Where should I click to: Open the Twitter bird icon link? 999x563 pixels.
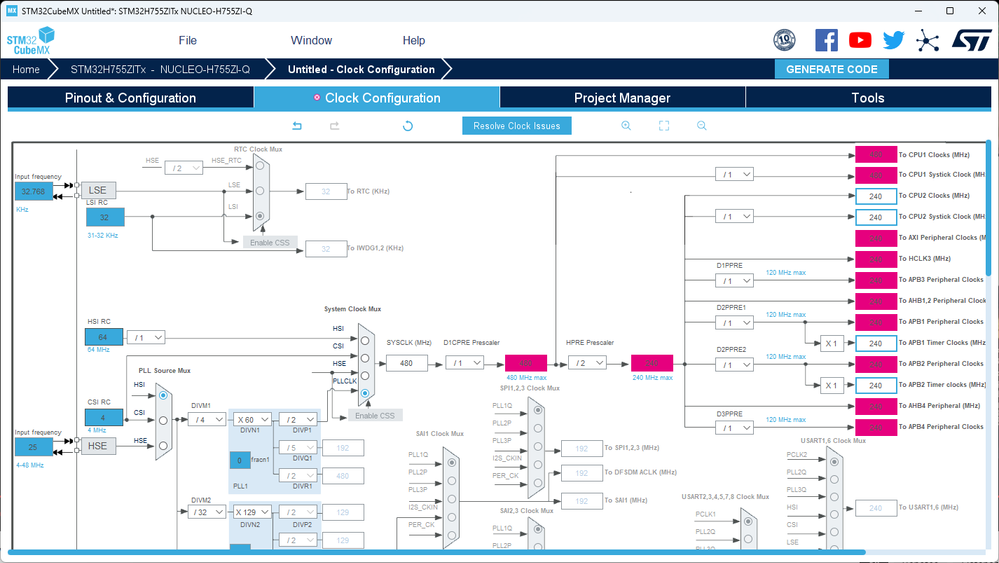[893, 40]
